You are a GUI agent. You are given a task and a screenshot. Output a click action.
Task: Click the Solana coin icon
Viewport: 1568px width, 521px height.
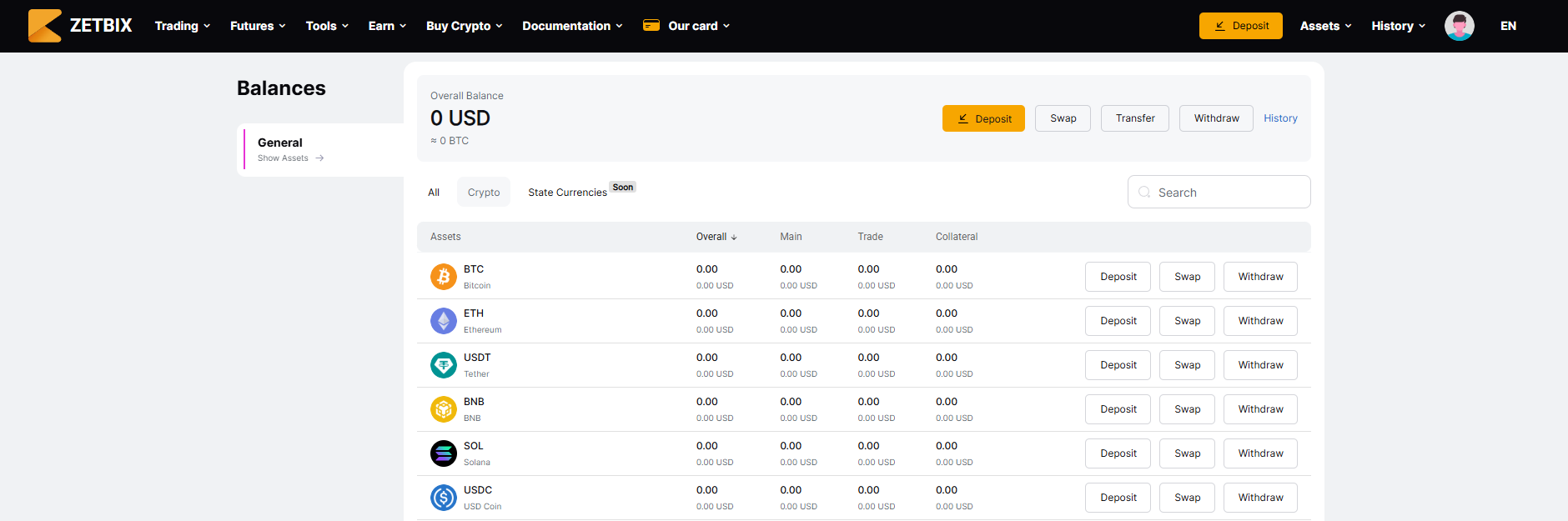pyautogui.click(x=444, y=453)
